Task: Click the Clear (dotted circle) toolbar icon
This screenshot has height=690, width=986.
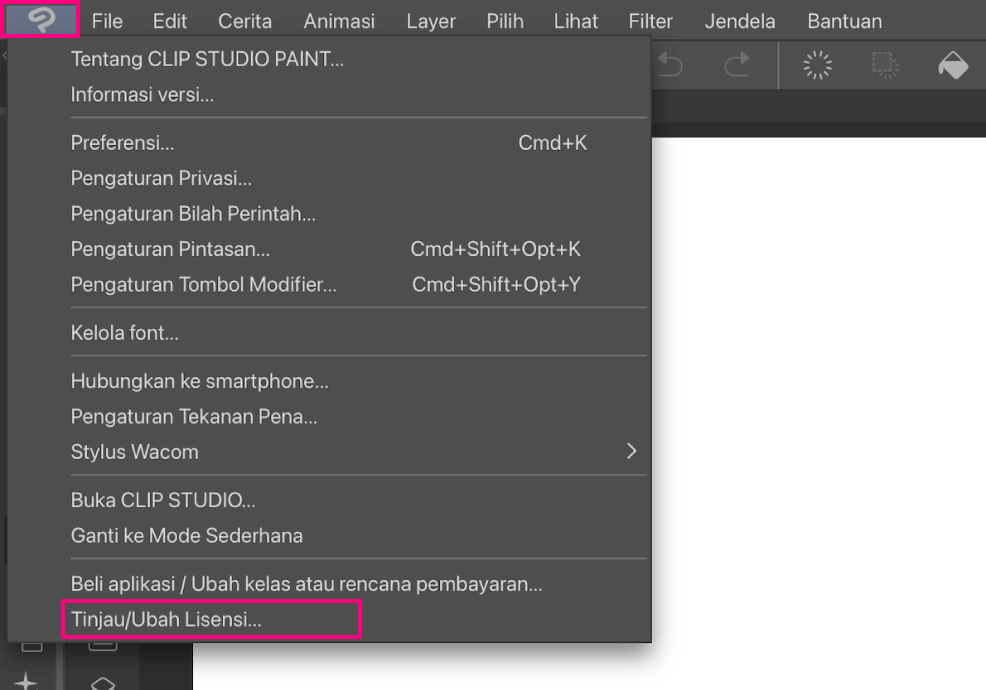Action: (817, 66)
